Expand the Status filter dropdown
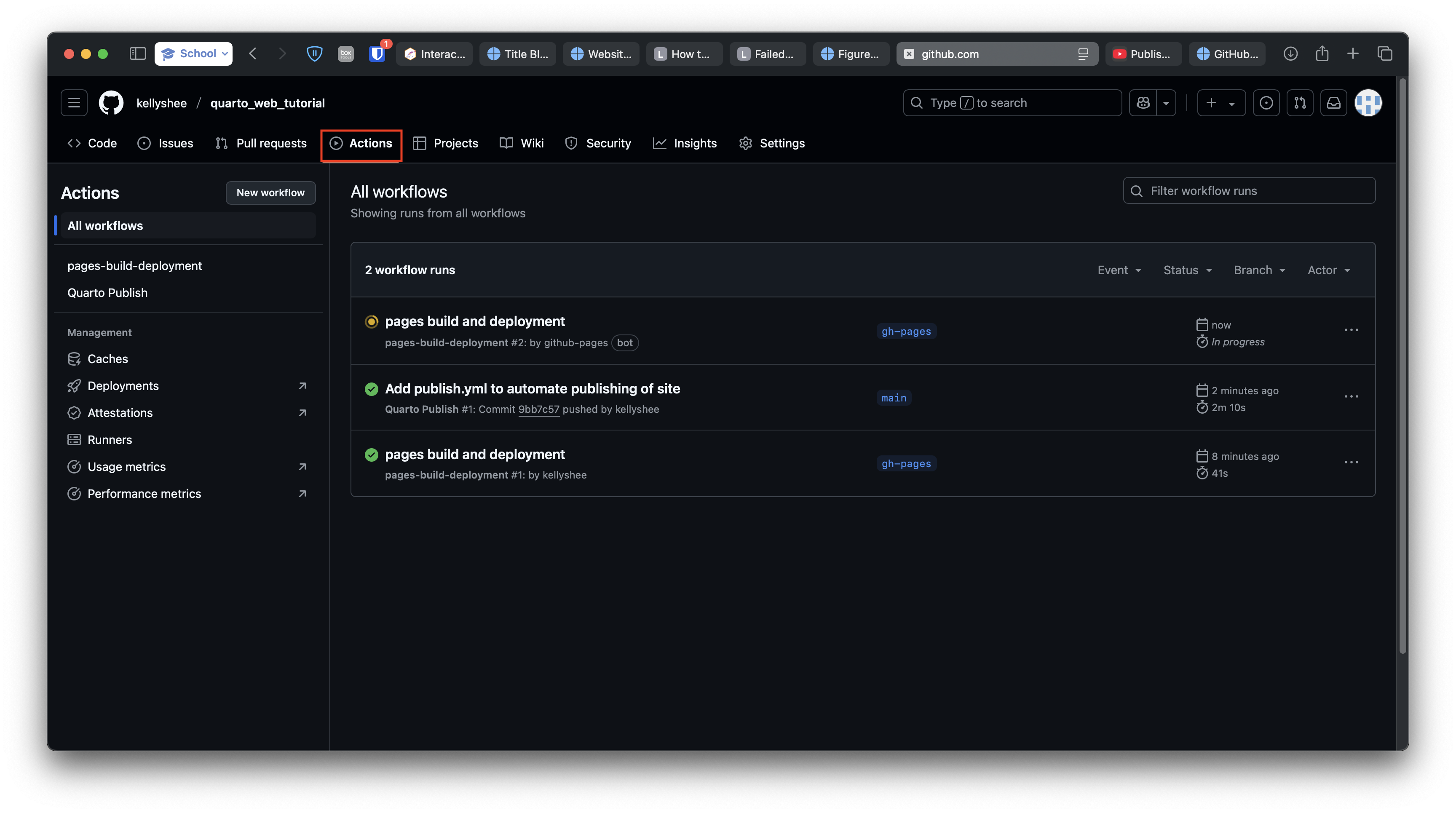Viewport: 1456px width, 813px height. click(x=1188, y=270)
